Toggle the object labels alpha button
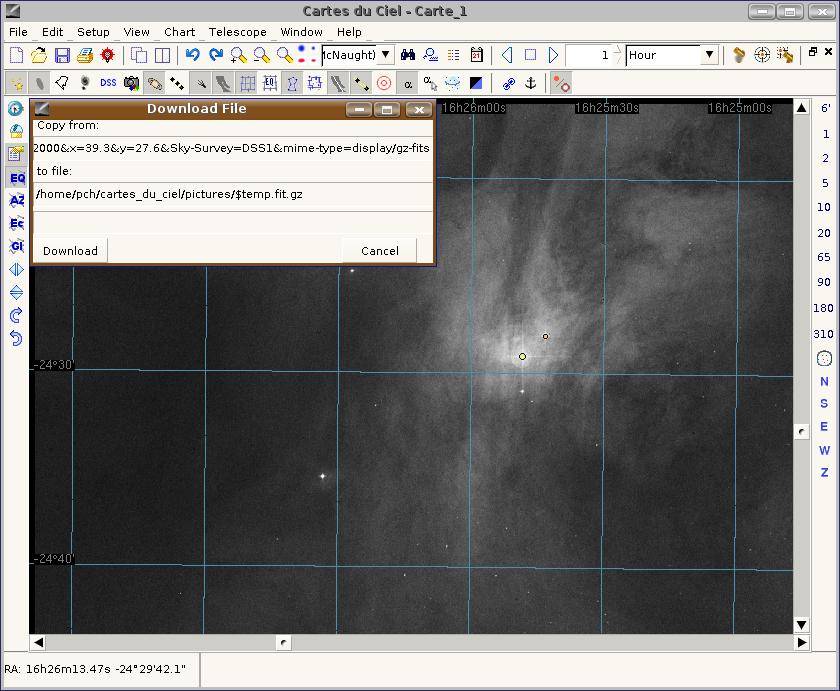This screenshot has height=691, width=840. pos(408,83)
